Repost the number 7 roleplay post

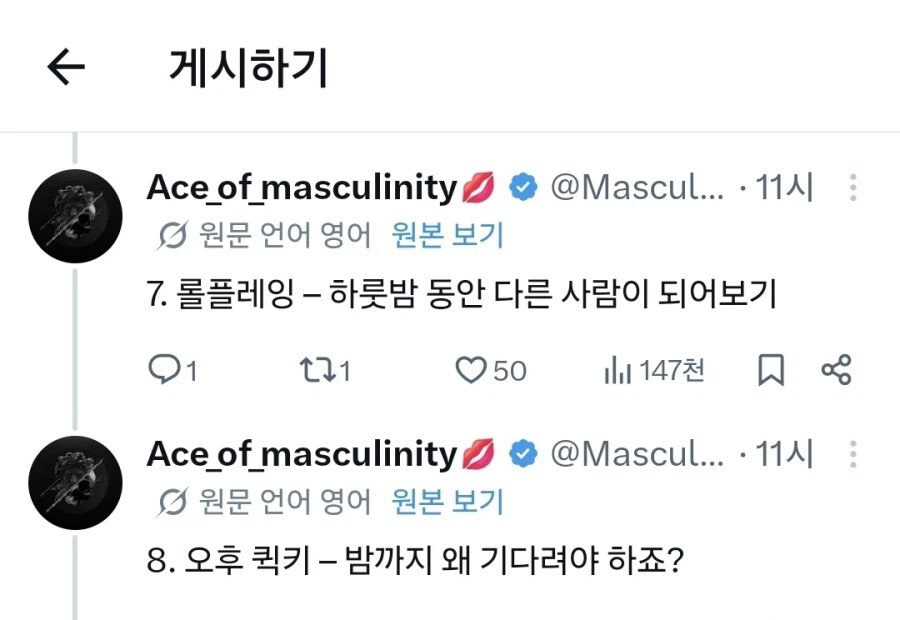tap(325, 370)
